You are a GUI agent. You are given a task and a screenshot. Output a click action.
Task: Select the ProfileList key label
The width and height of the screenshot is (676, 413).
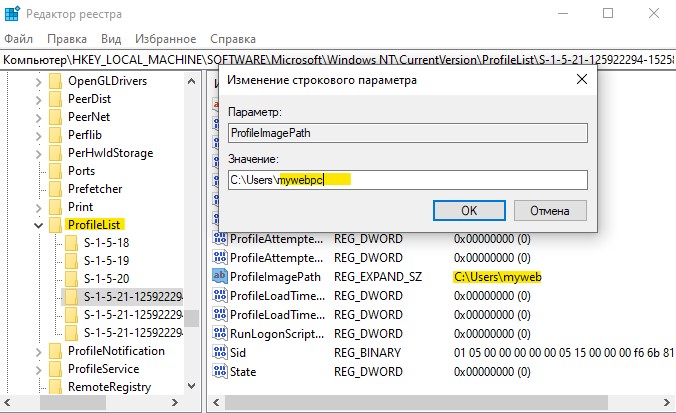94,225
